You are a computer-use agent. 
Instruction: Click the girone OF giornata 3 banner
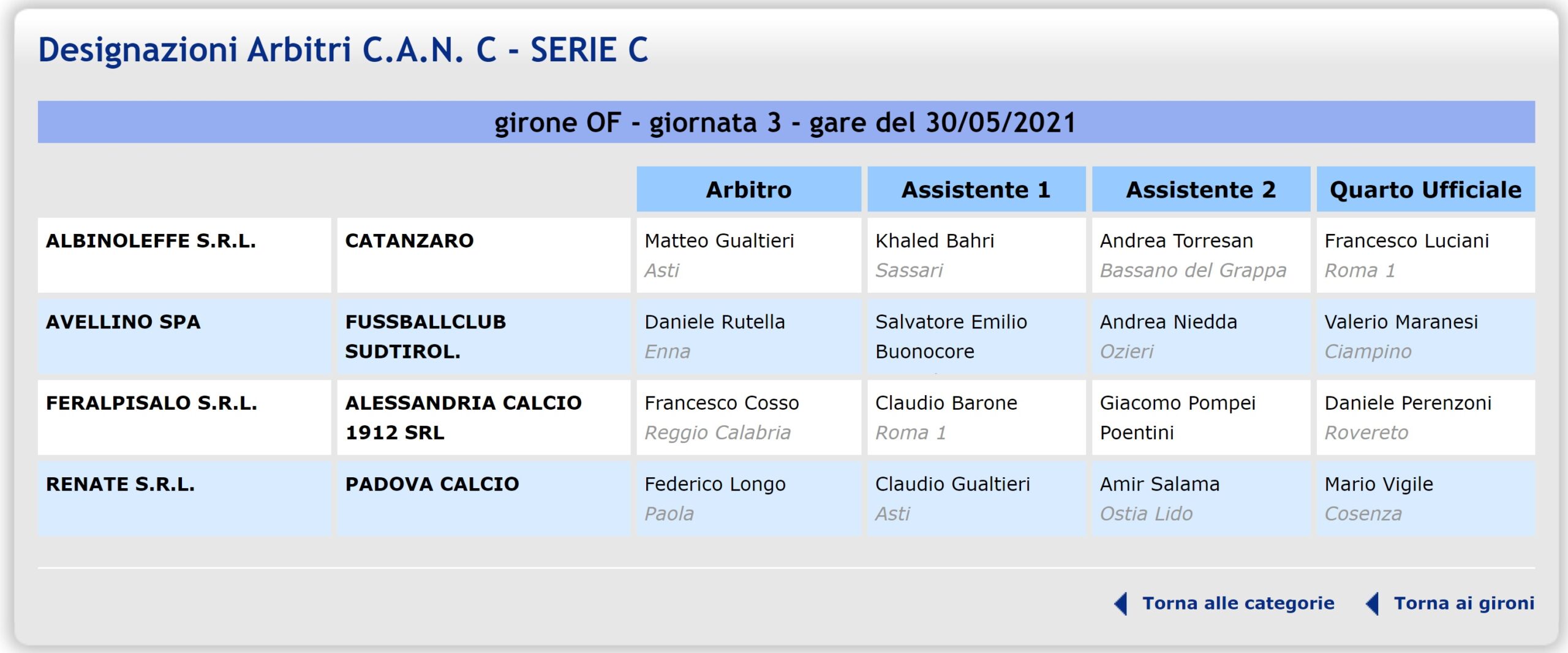pos(785,123)
